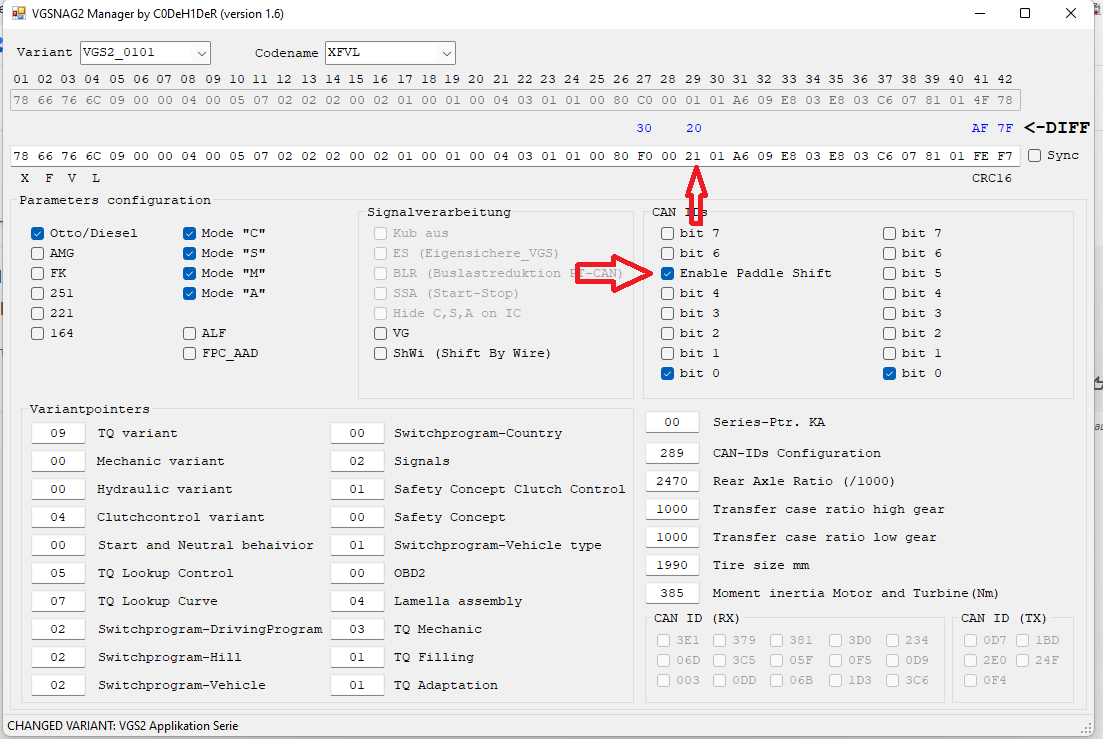
Task: Click the Lamella assembly value field
Action: [357, 601]
